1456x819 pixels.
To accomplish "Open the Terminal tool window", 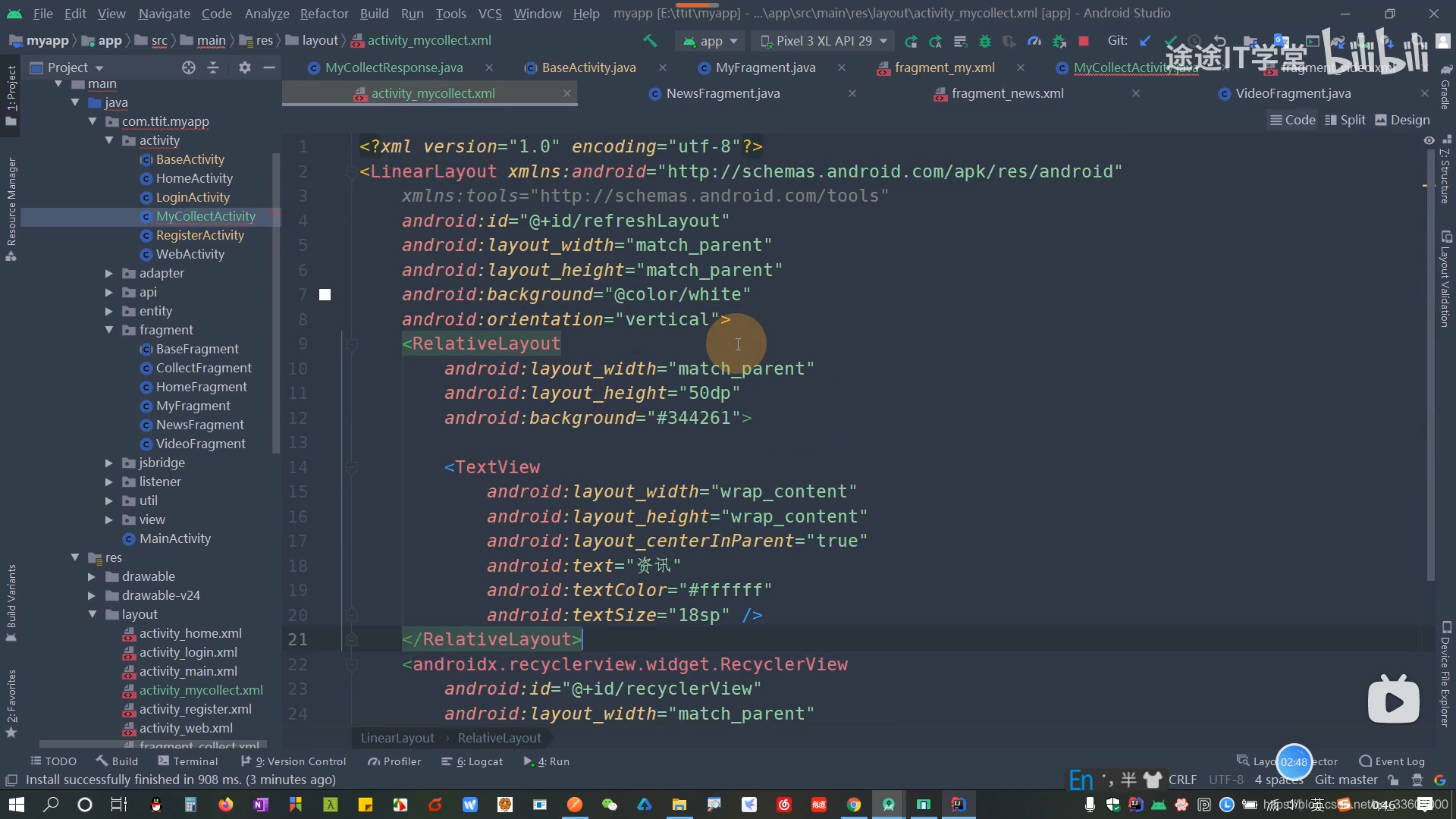I will click(187, 761).
